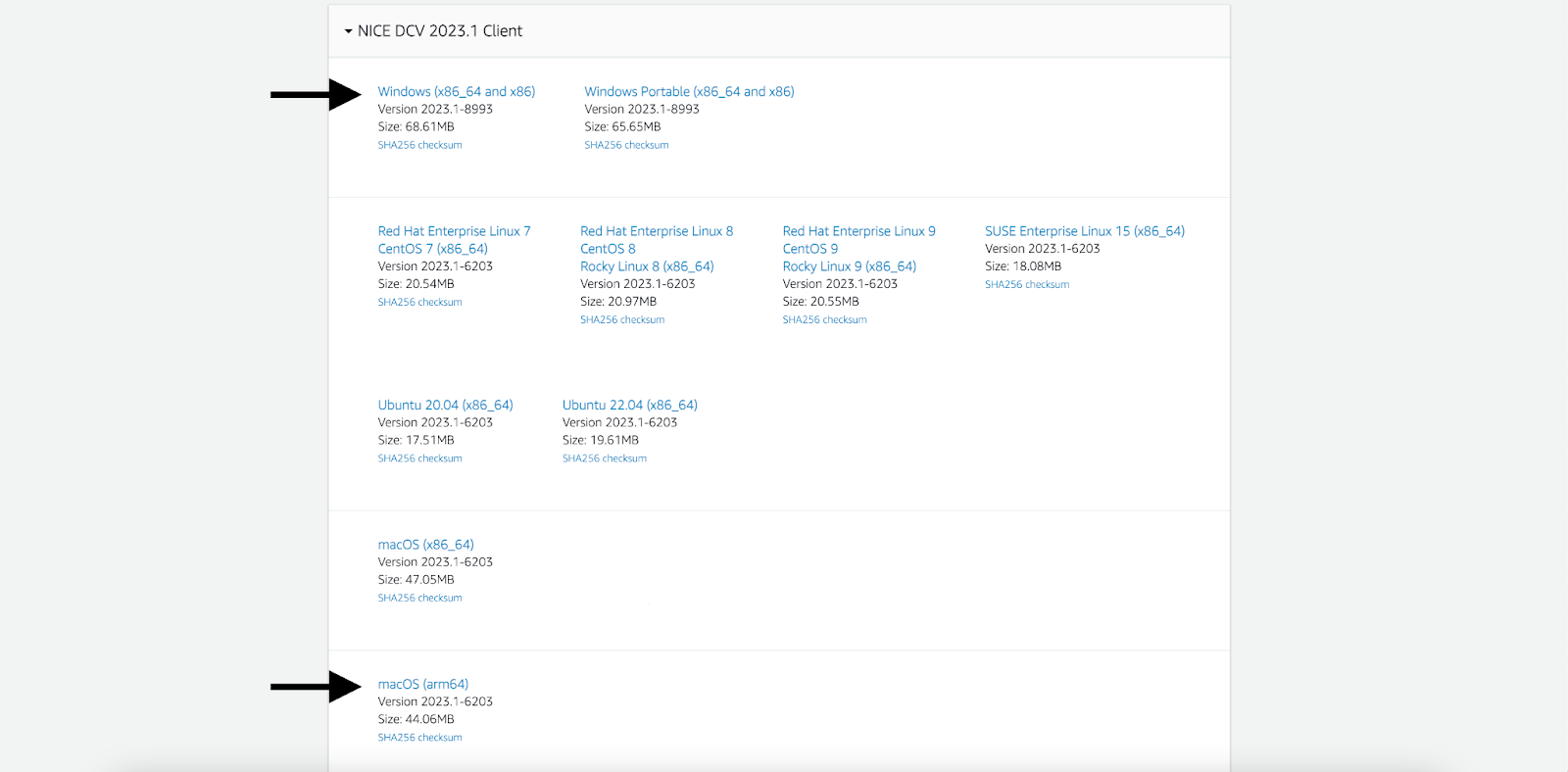Image resolution: width=1568 pixels, height=772 pixels.
Task: Select the text 'Size: 17.51MB'
Action: click(x=416, y=441)
